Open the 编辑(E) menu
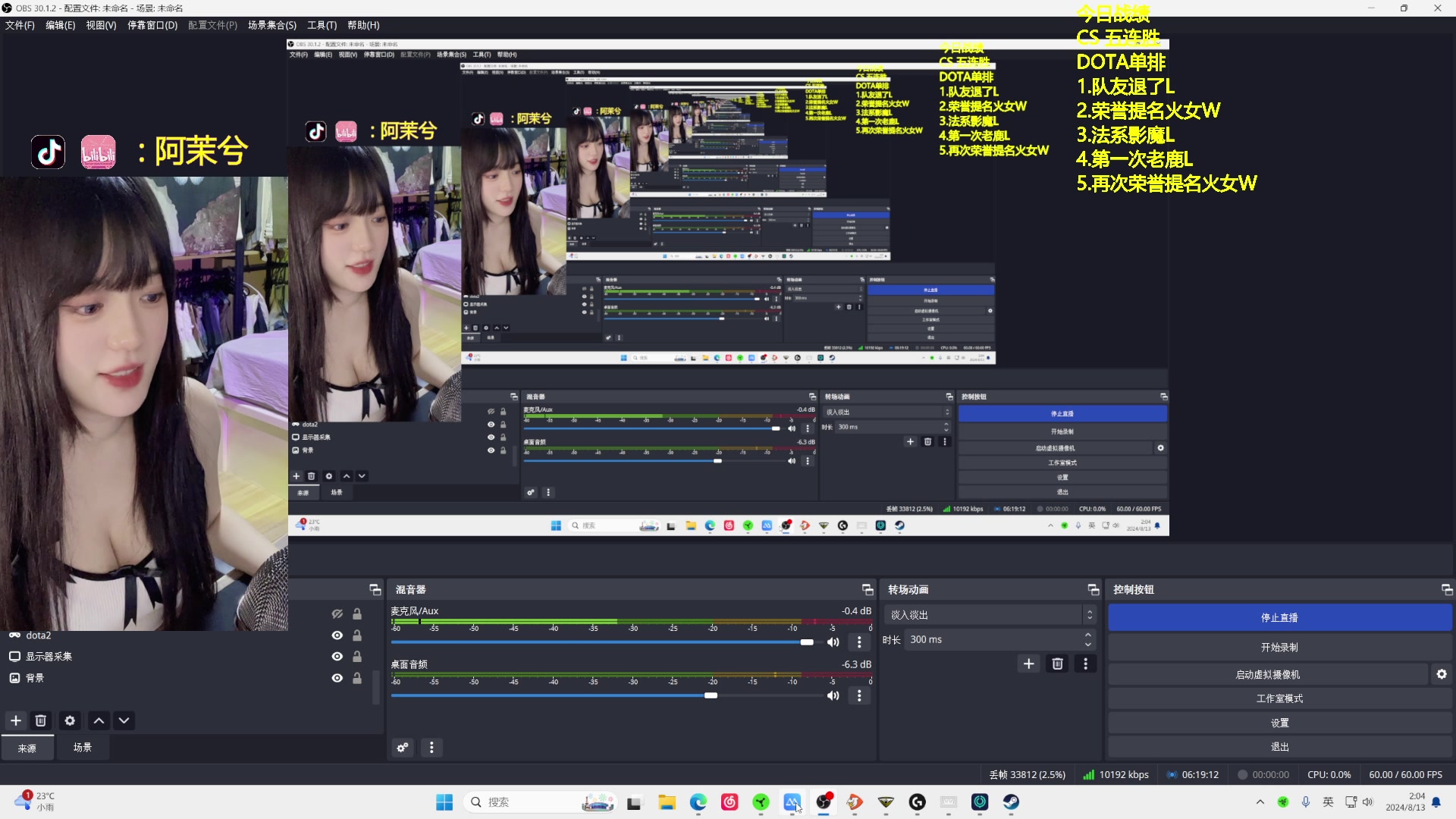1456x819 pixels. click(60, 25)
